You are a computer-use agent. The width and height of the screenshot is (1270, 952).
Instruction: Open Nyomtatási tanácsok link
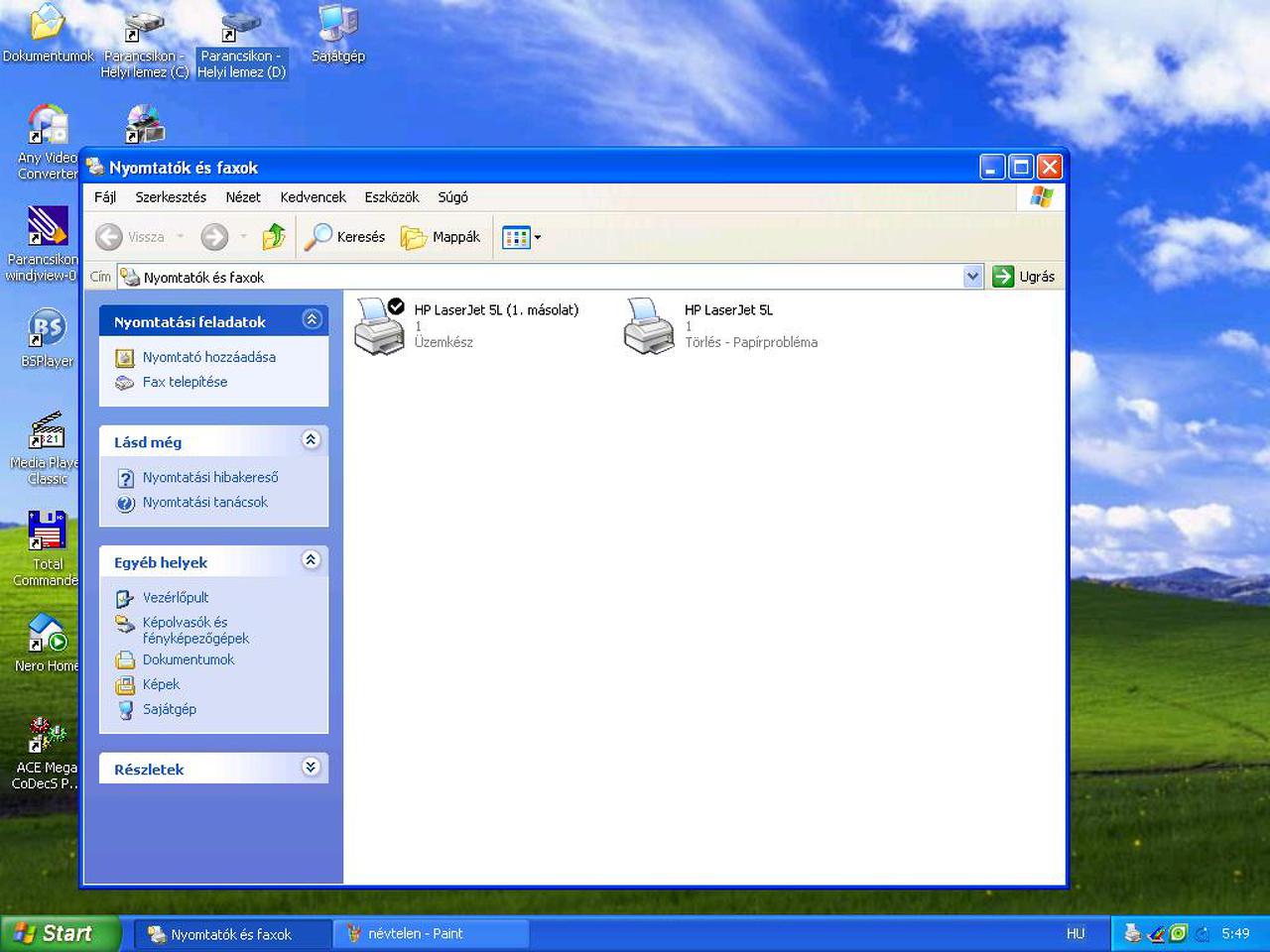coord(205,502)
